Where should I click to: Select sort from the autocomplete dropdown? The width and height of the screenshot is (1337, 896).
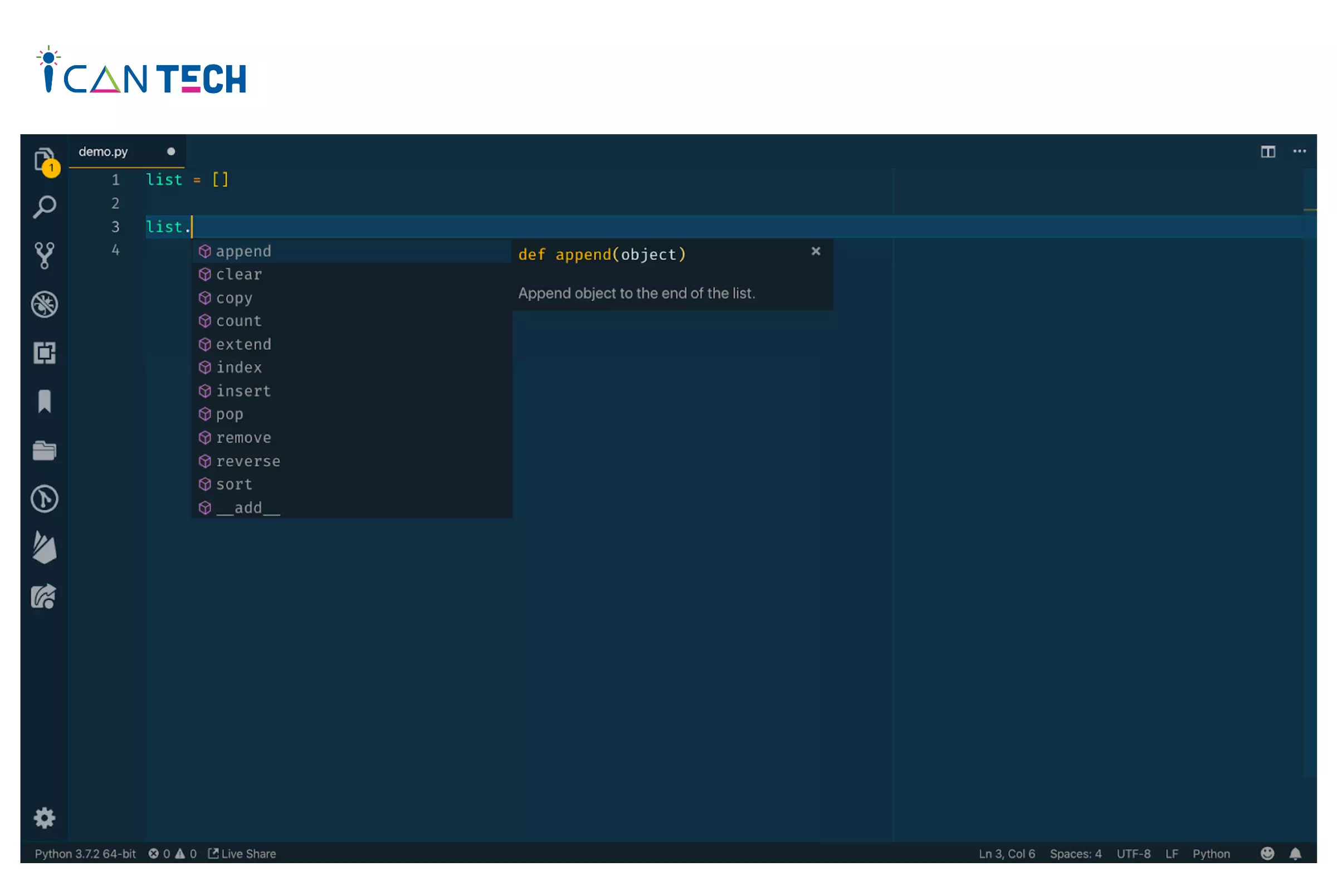(234, 483)
